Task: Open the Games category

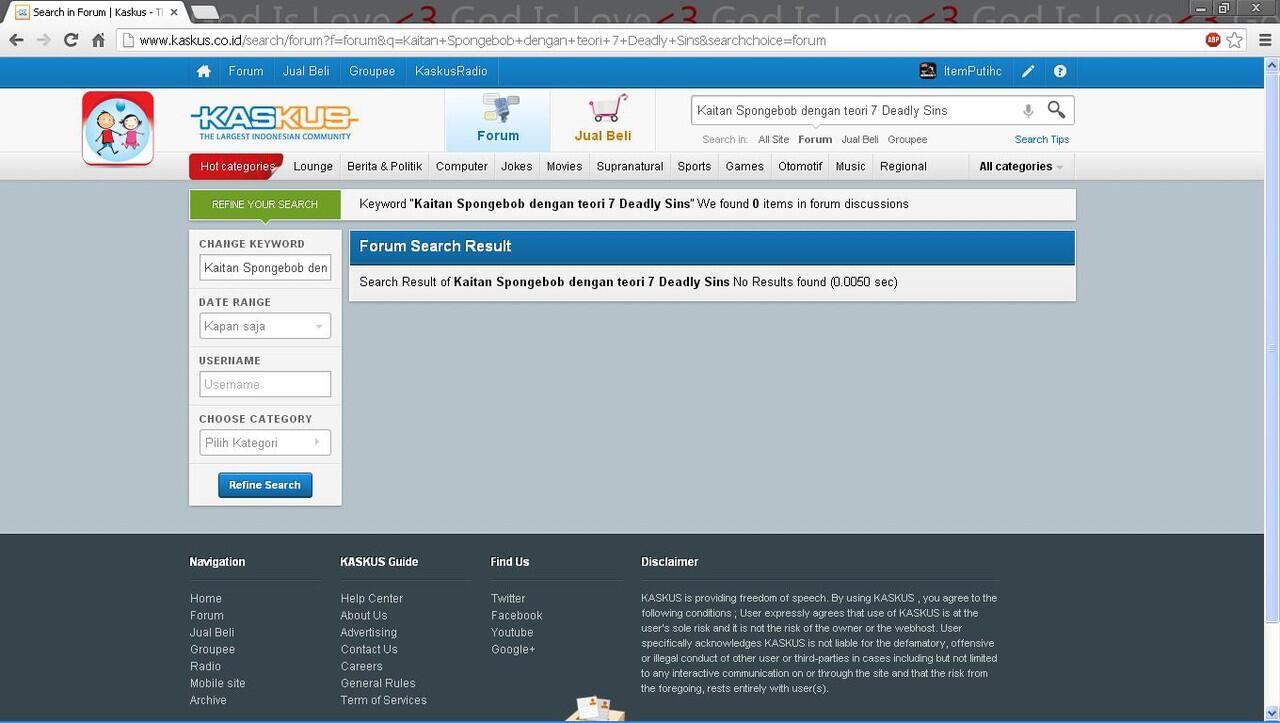Action: coord(745,166)
